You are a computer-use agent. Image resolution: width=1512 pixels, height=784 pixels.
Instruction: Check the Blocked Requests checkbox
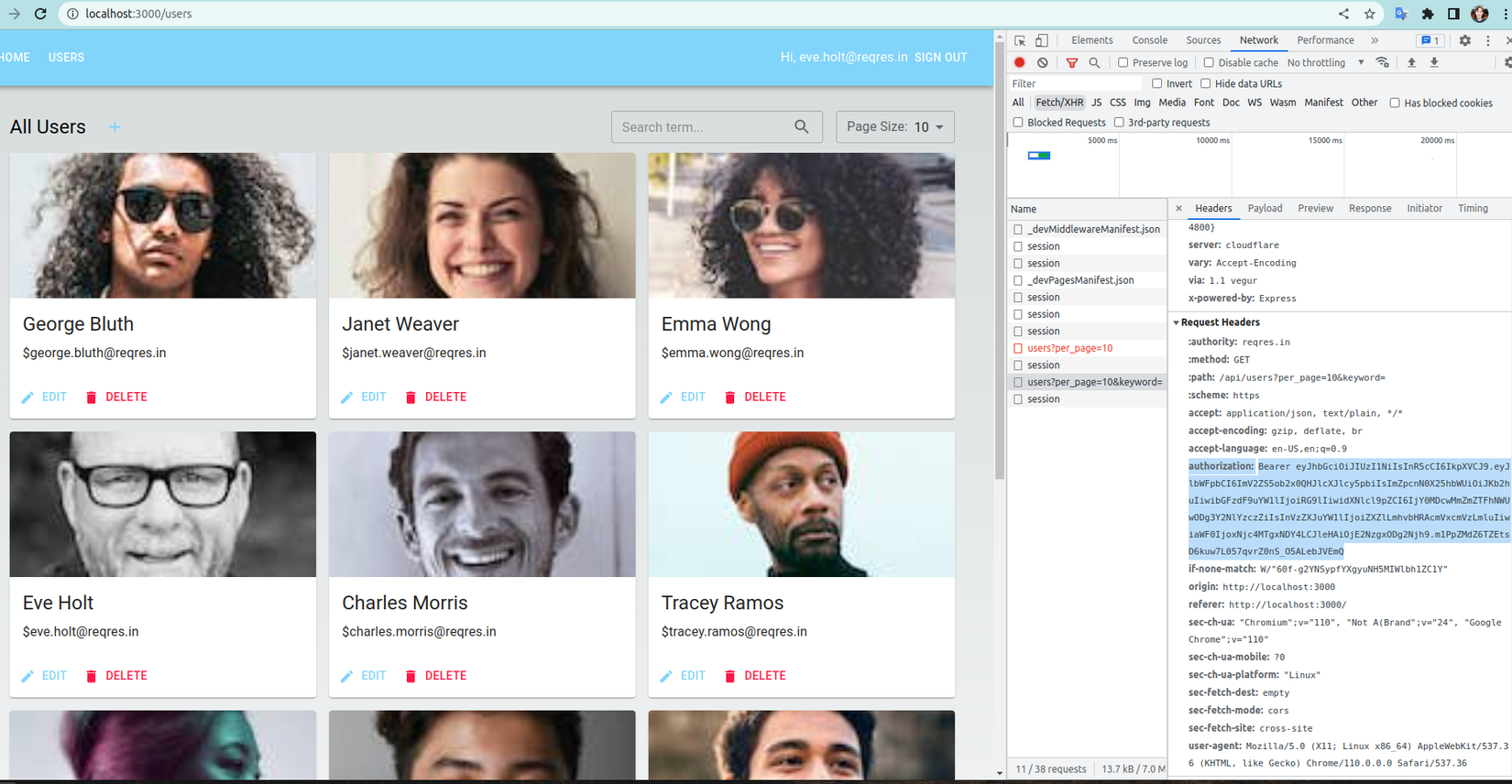tap(1018, 122)
